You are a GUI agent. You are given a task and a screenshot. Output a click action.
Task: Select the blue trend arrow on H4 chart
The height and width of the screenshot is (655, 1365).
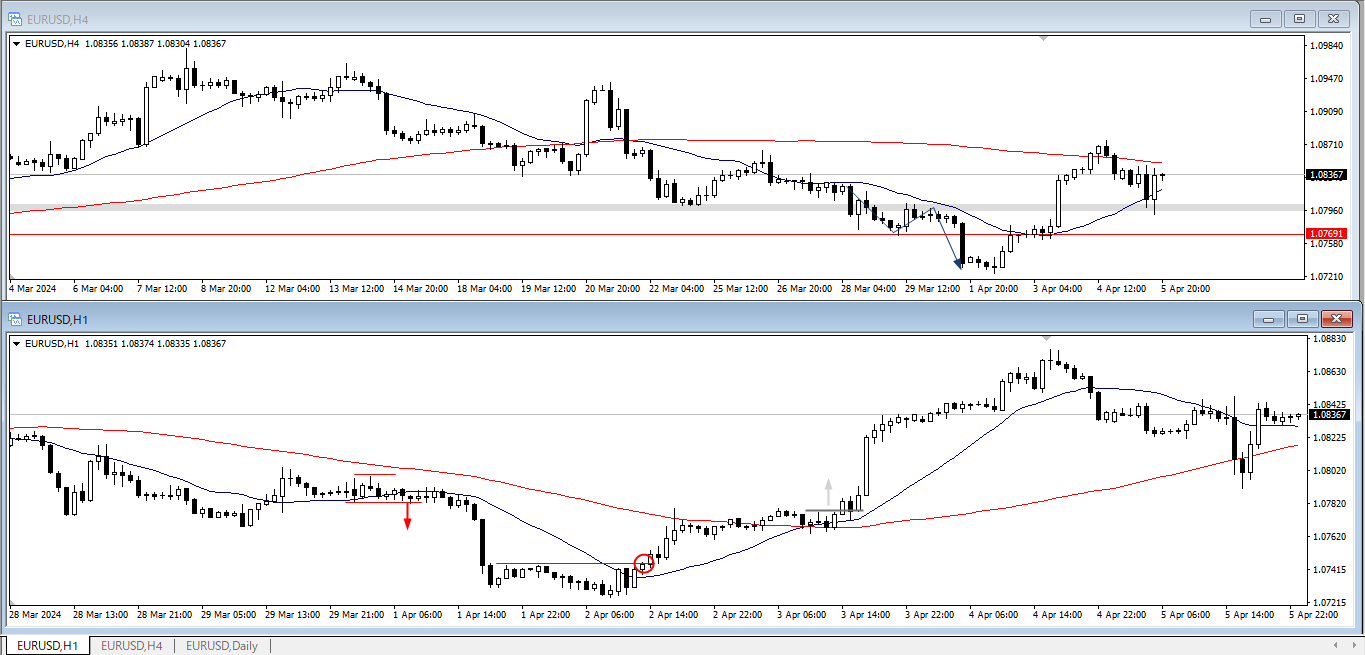[947, 240]
